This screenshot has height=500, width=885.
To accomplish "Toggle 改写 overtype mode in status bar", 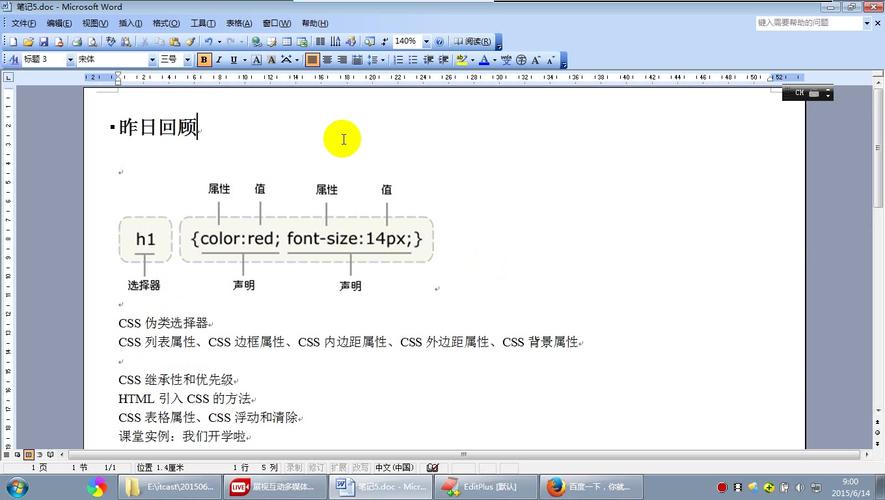I will (360, 468).
